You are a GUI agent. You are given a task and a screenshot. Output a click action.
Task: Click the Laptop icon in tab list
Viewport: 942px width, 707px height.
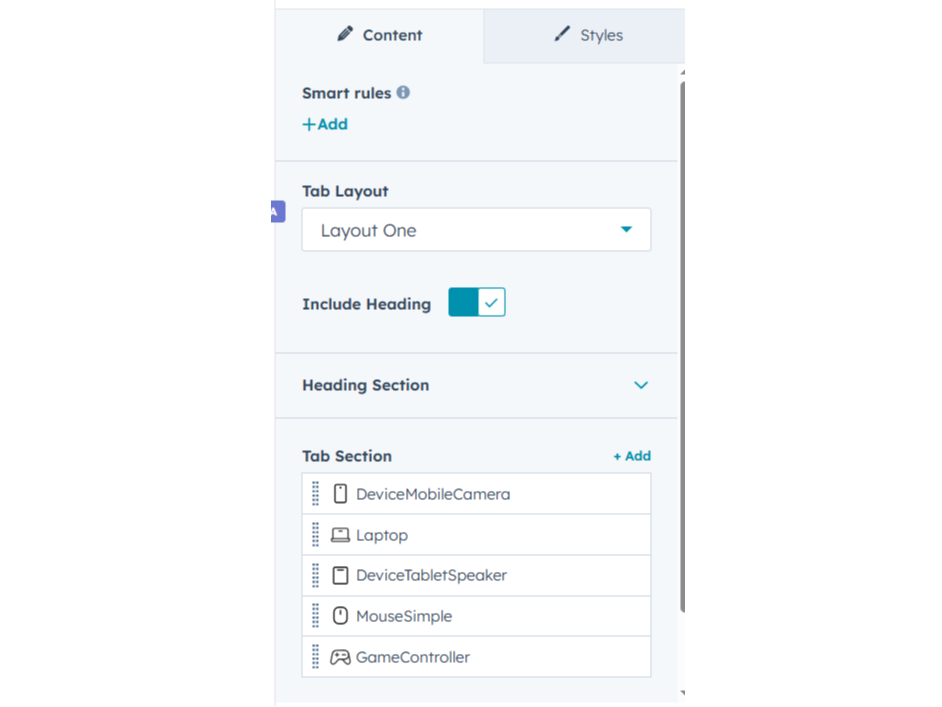coord(340,535)
